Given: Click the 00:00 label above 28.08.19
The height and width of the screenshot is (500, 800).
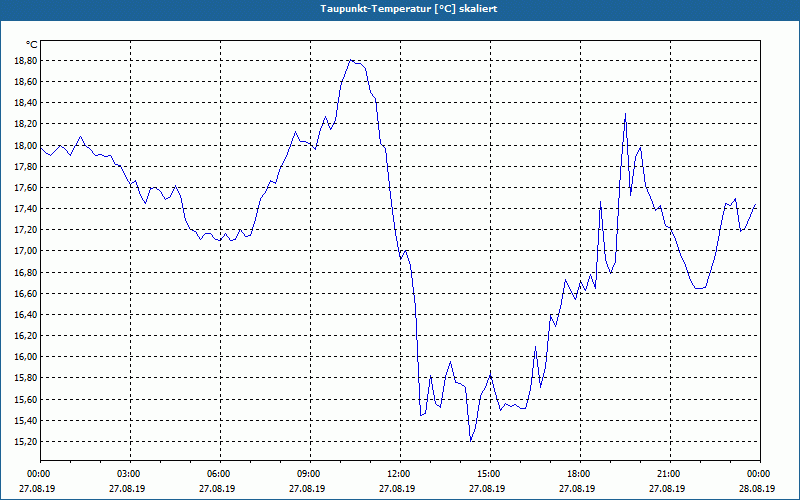Looking at the screenshot, I should tap(758, 474).
